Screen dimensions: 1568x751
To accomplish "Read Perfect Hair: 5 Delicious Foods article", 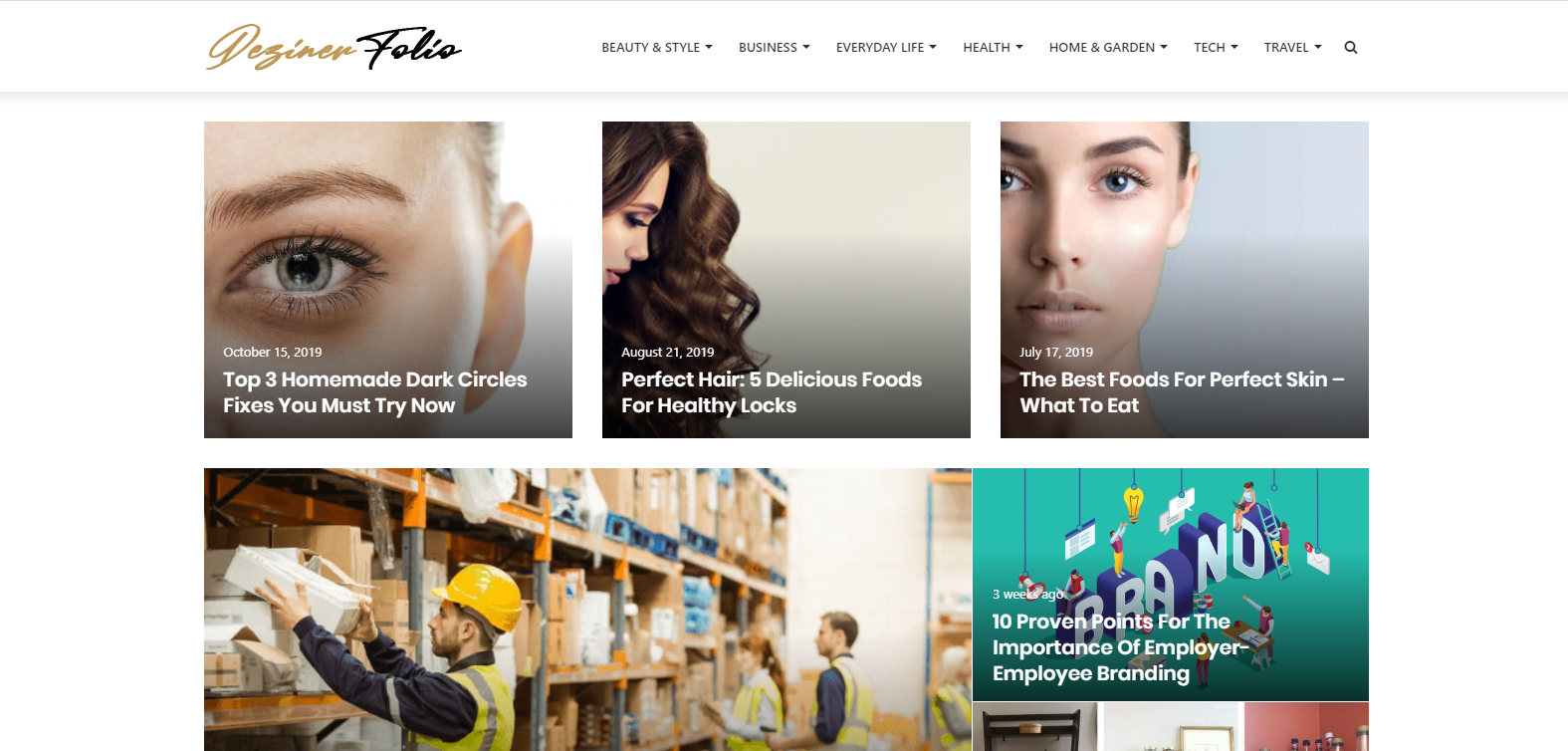I will coord(772,392).
